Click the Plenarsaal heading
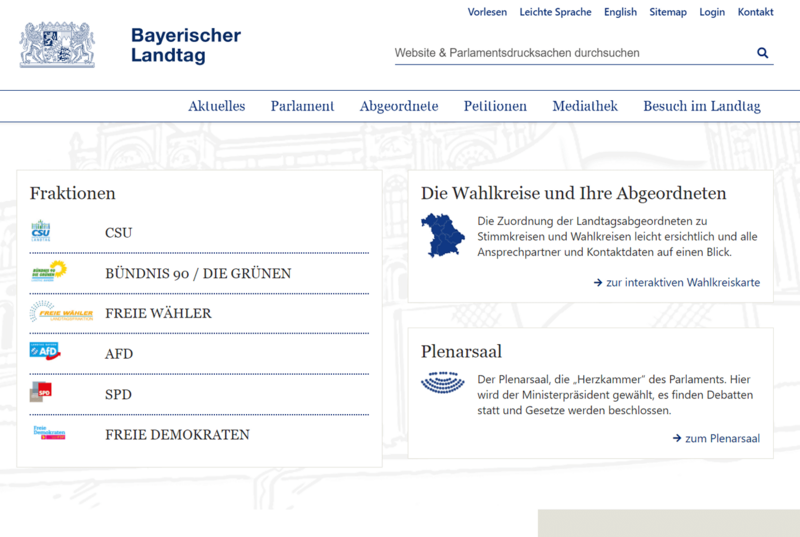This screenshot has width=800, height=537. [461, 351]
